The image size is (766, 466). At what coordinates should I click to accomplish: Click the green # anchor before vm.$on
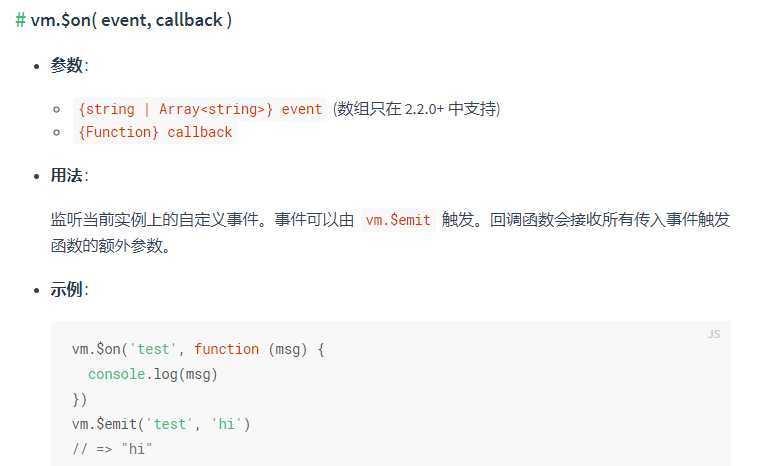pyautogui.click(x=21, y=20)
